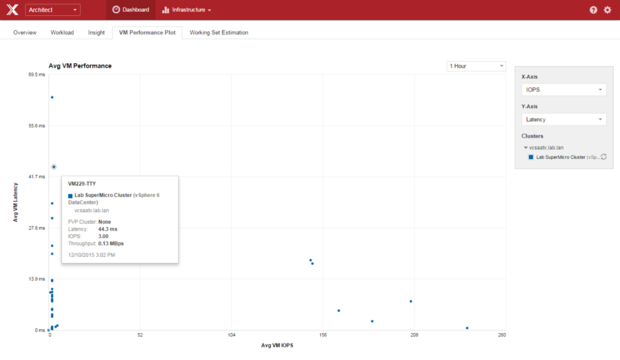
Task: Click the Latency 44.3 ms tooltip value
Action: point(108,229)
